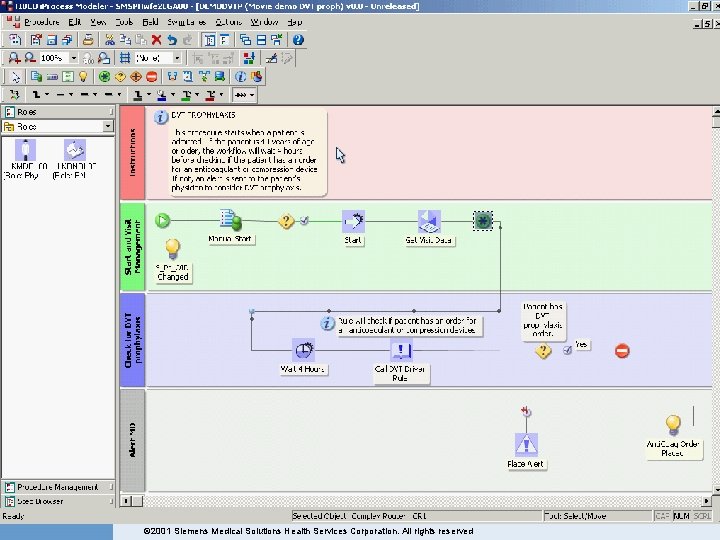The height and width of the screenshot is (540, 720).
Task: Open the View menu
Action: pyautogui.click(x=98, y=22)
